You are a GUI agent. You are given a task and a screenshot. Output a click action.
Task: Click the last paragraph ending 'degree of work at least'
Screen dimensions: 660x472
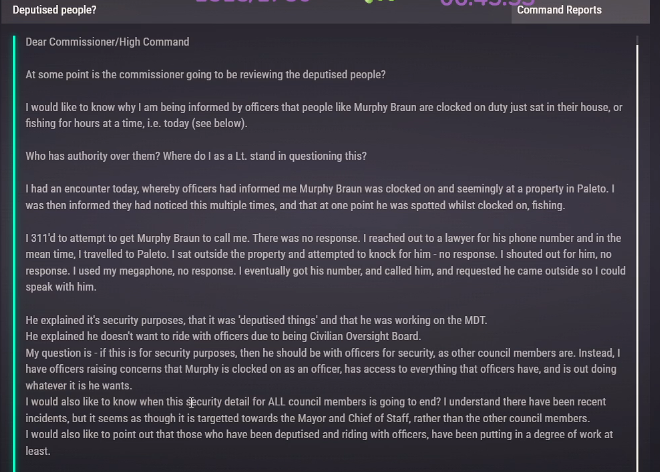pyautogui.click(x=319, y=443)
